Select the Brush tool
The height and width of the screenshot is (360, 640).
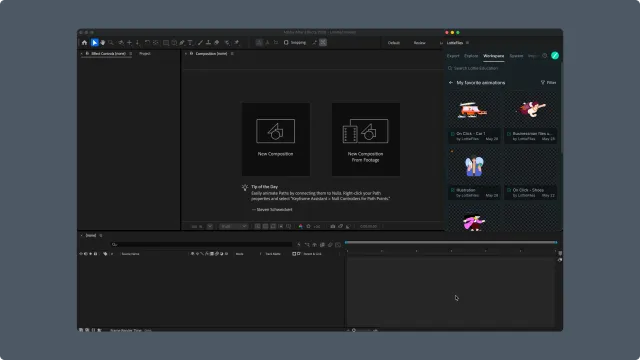200,42
